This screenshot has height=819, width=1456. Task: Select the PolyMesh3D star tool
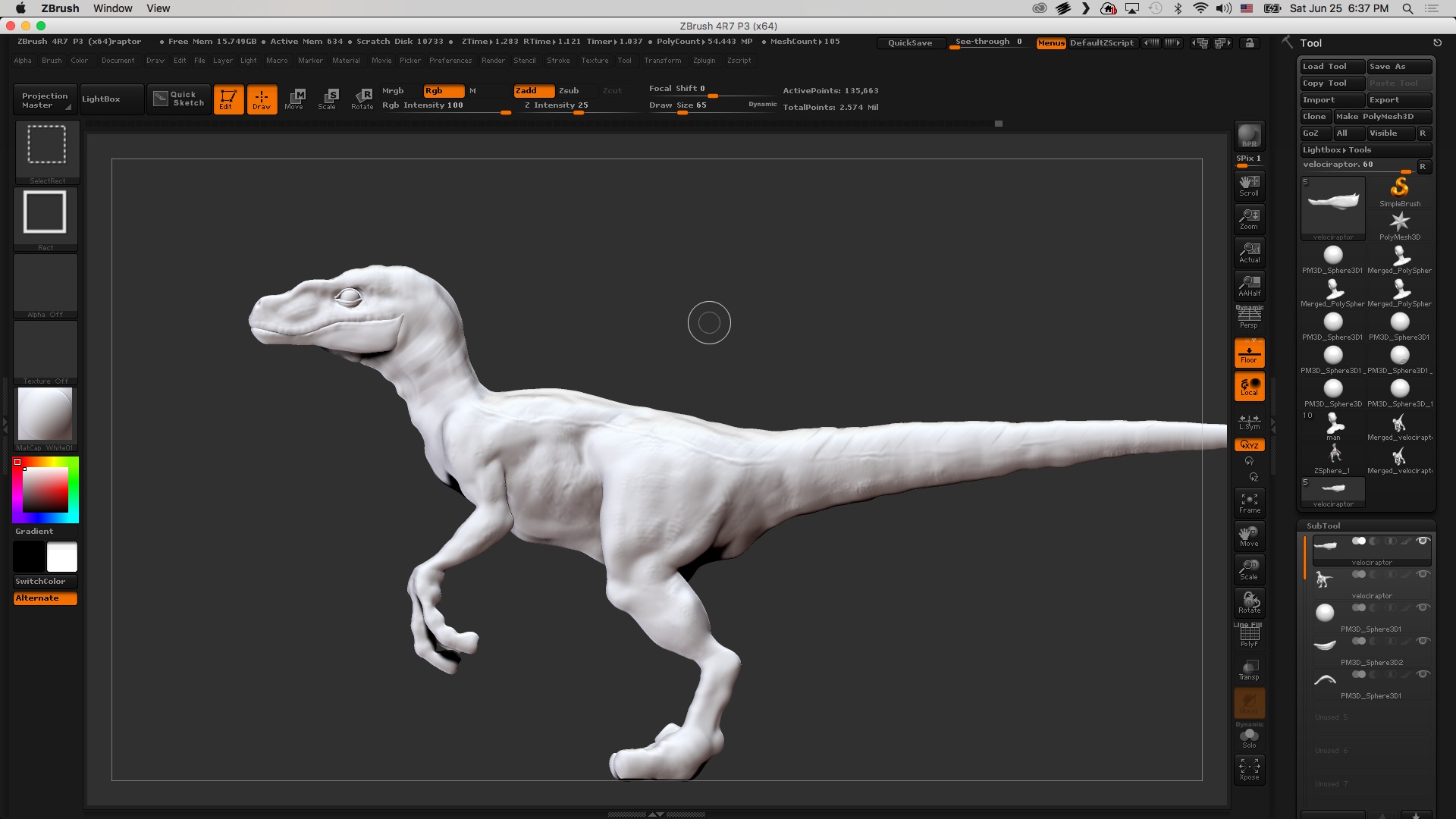[x=1400, y=225]
